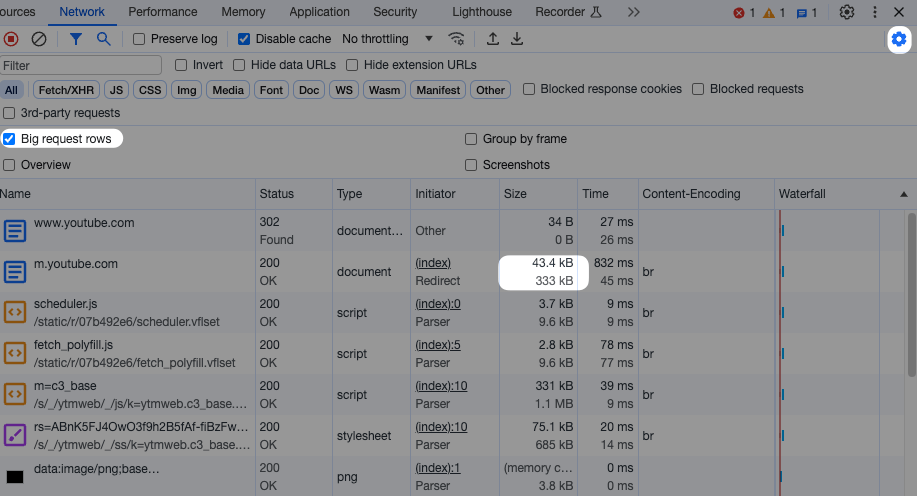This screenshot has width=917, height=496.
Task: Filter by Other requests
Action: coord(490,90)
